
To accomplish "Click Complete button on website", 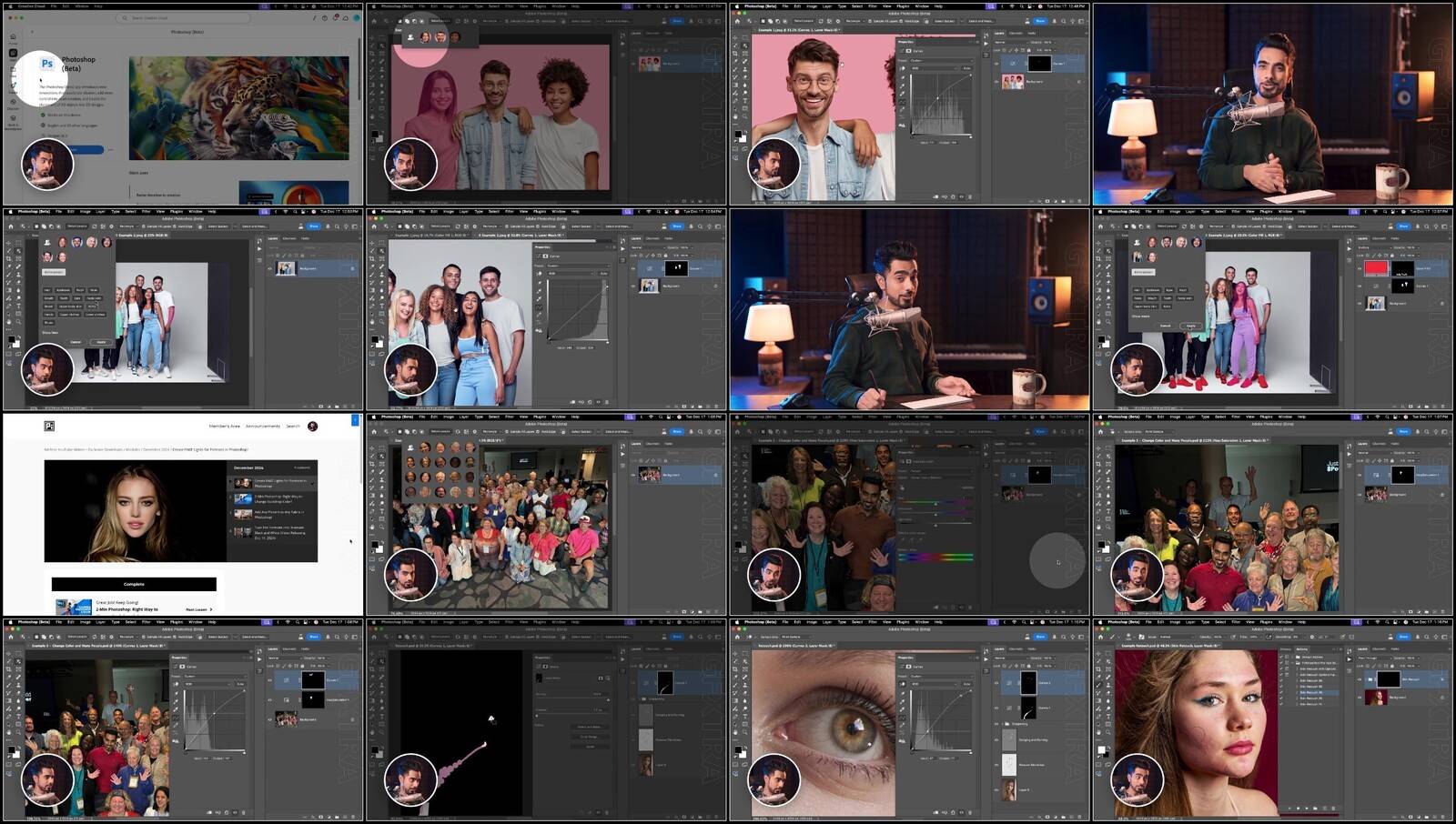I will click(x=134, y=584).
